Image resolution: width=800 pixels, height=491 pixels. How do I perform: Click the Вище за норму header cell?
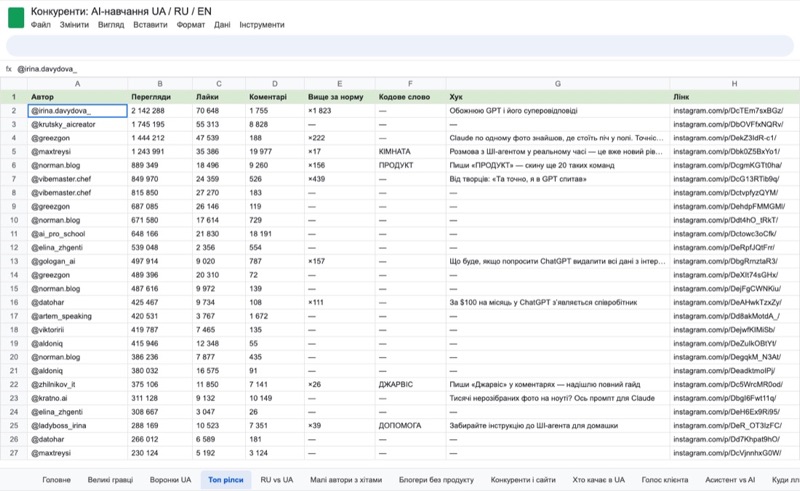(340, 97)
